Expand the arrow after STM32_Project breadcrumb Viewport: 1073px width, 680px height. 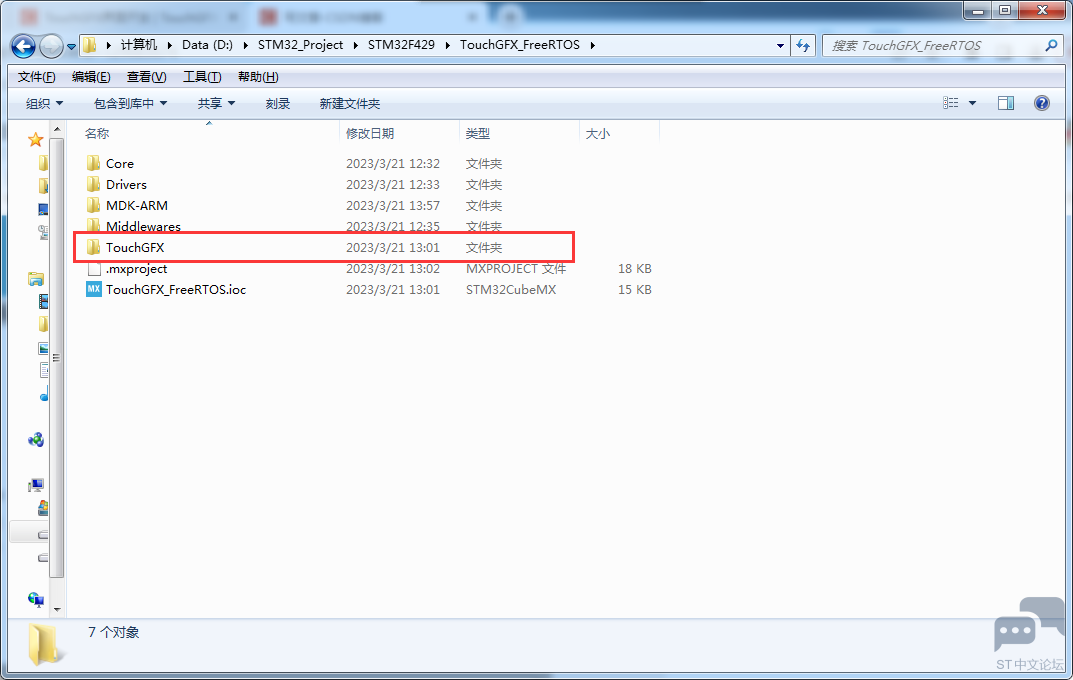pyautogui.click(x=356, y=45)
